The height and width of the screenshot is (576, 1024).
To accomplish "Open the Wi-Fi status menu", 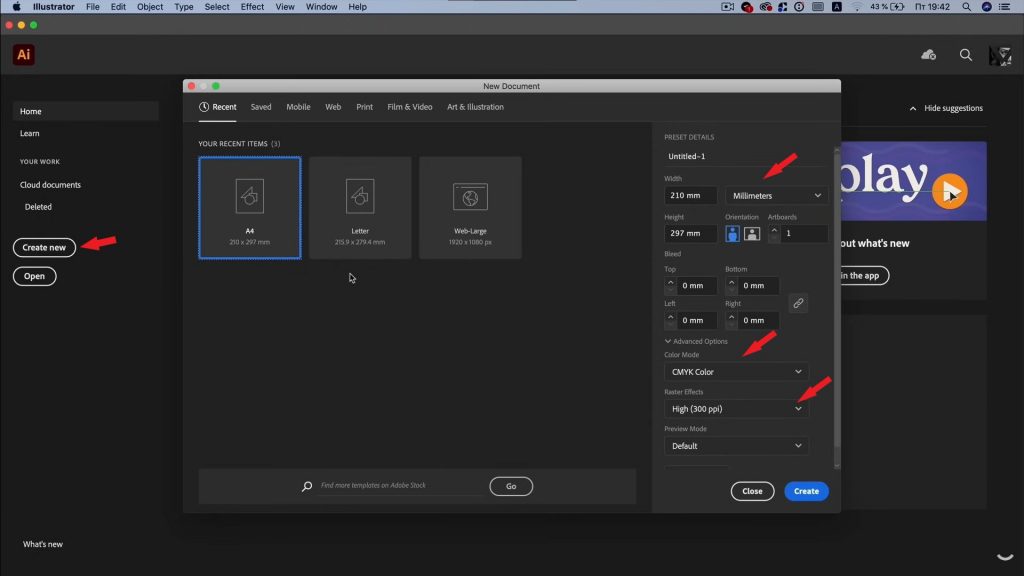I will (856, 7).
